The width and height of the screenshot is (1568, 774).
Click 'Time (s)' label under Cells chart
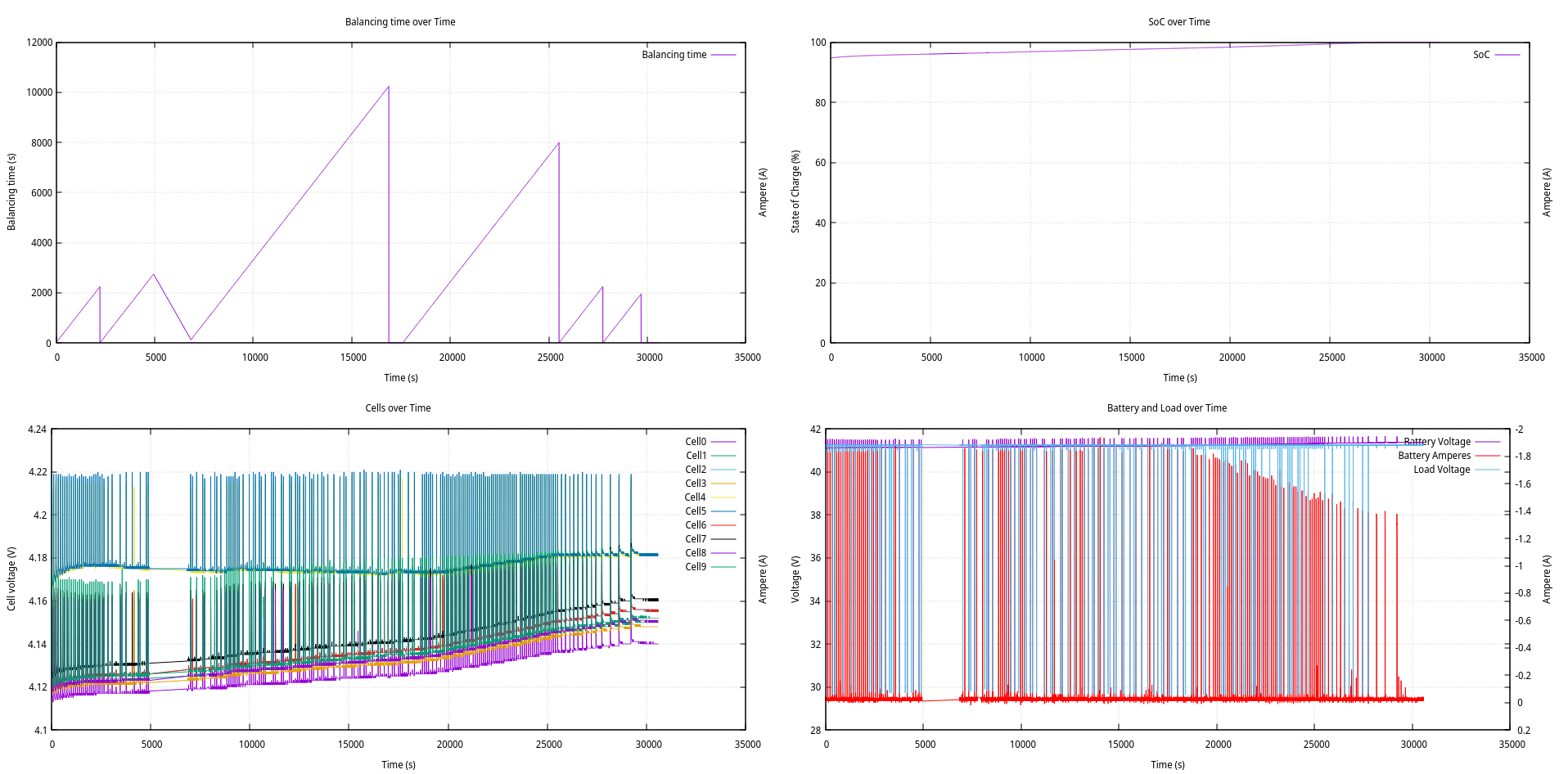coord(399,765)
